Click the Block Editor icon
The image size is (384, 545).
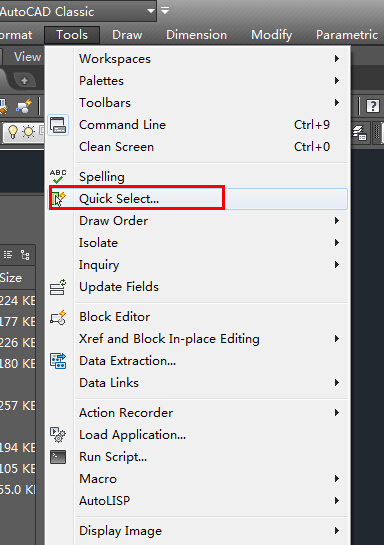(58, 317)
